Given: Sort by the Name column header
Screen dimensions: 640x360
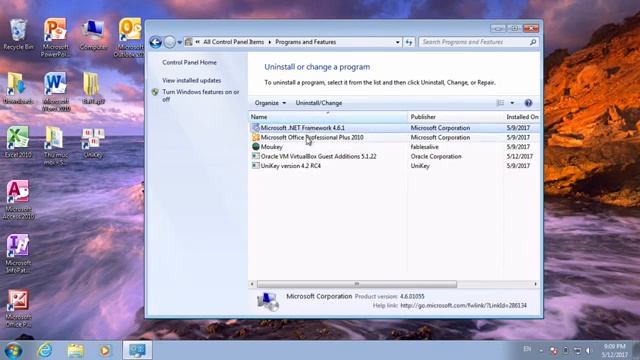Looking at the screenshot, I should tap(328, 117).
